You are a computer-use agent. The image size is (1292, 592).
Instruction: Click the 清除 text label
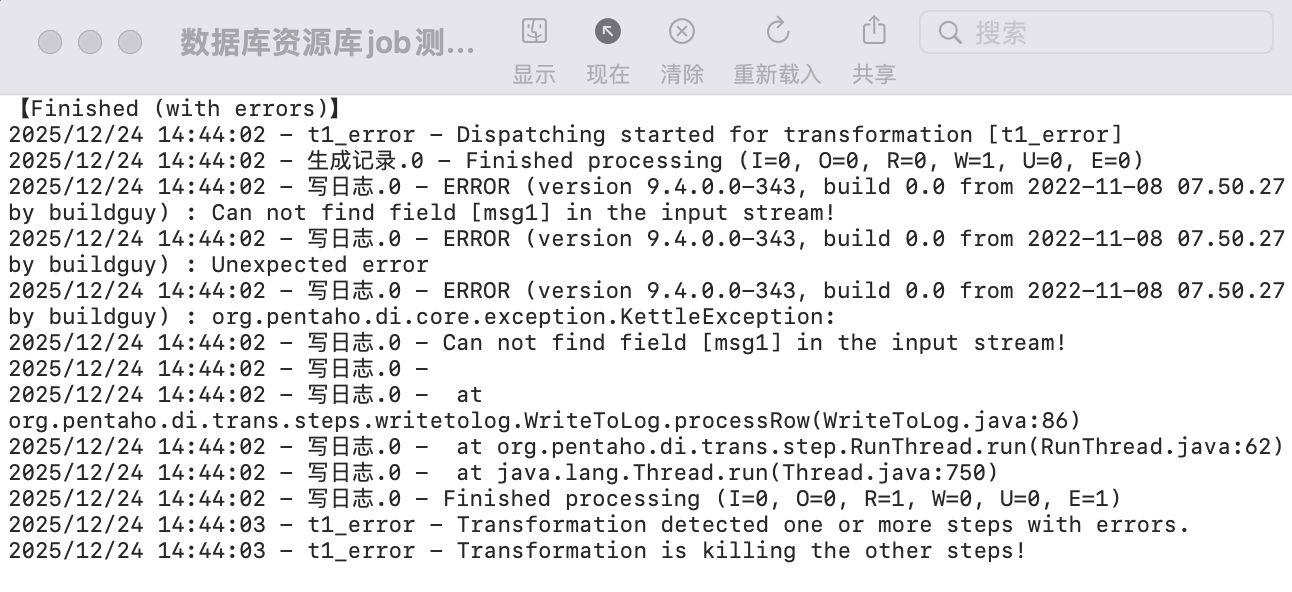(x=682, y=74)
